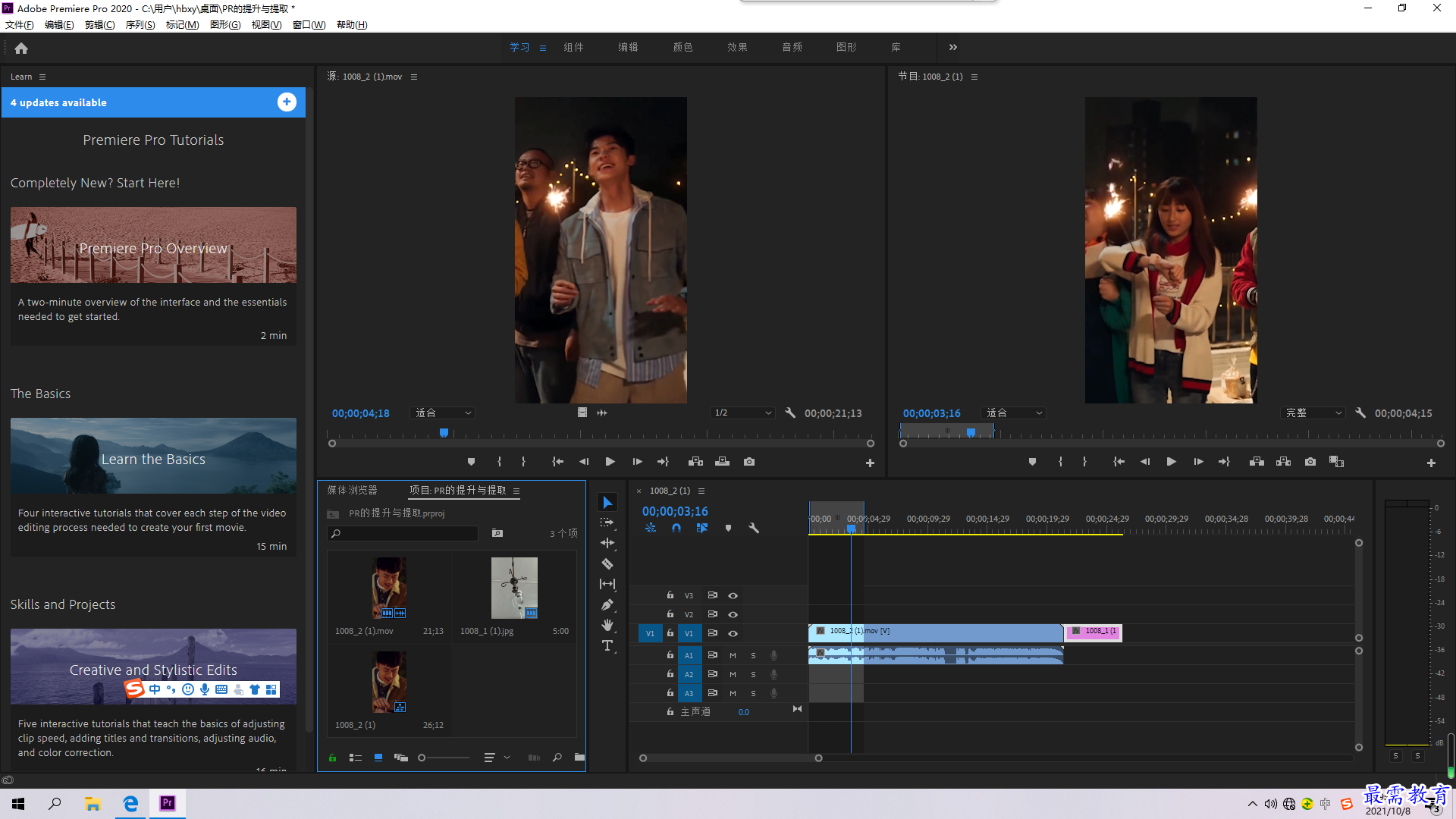This screenshot has height=819, width=1456.
Task: Toggle snap in timeline
Action: (x=676, y=528)
